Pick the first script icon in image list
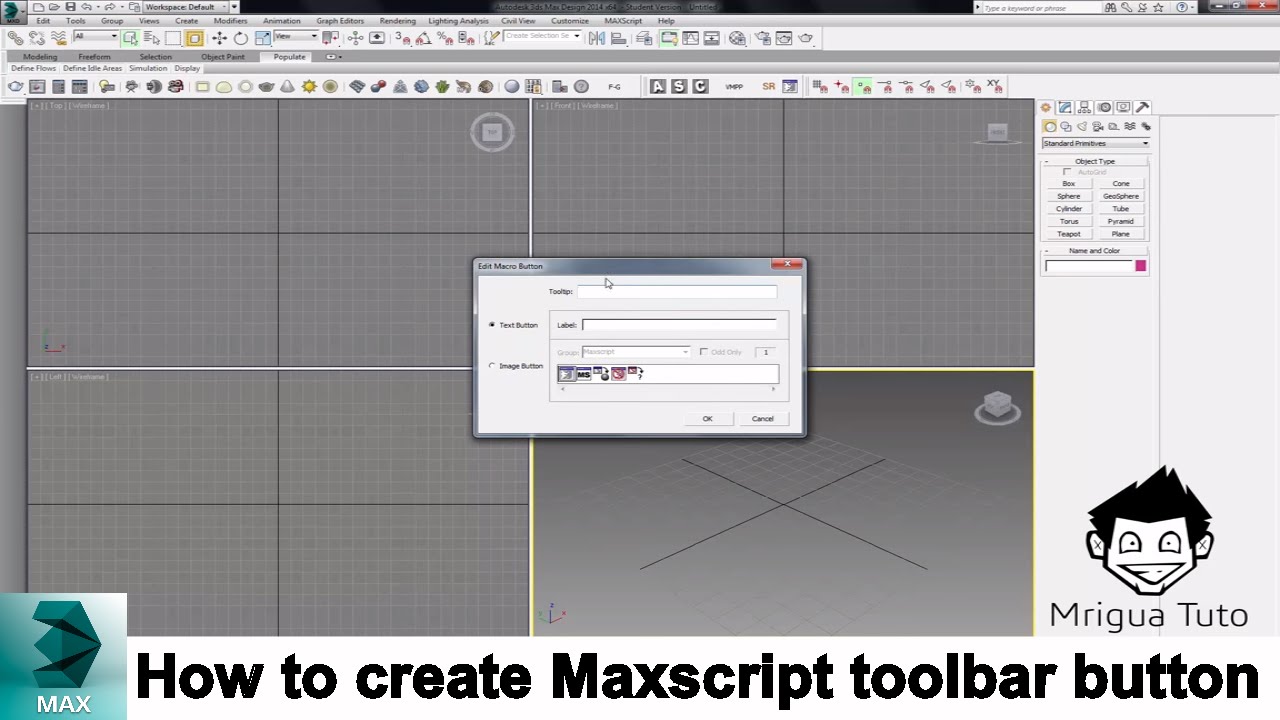Image resolution: width=1280 pixels, height=720 pixels. pos(566,374)
